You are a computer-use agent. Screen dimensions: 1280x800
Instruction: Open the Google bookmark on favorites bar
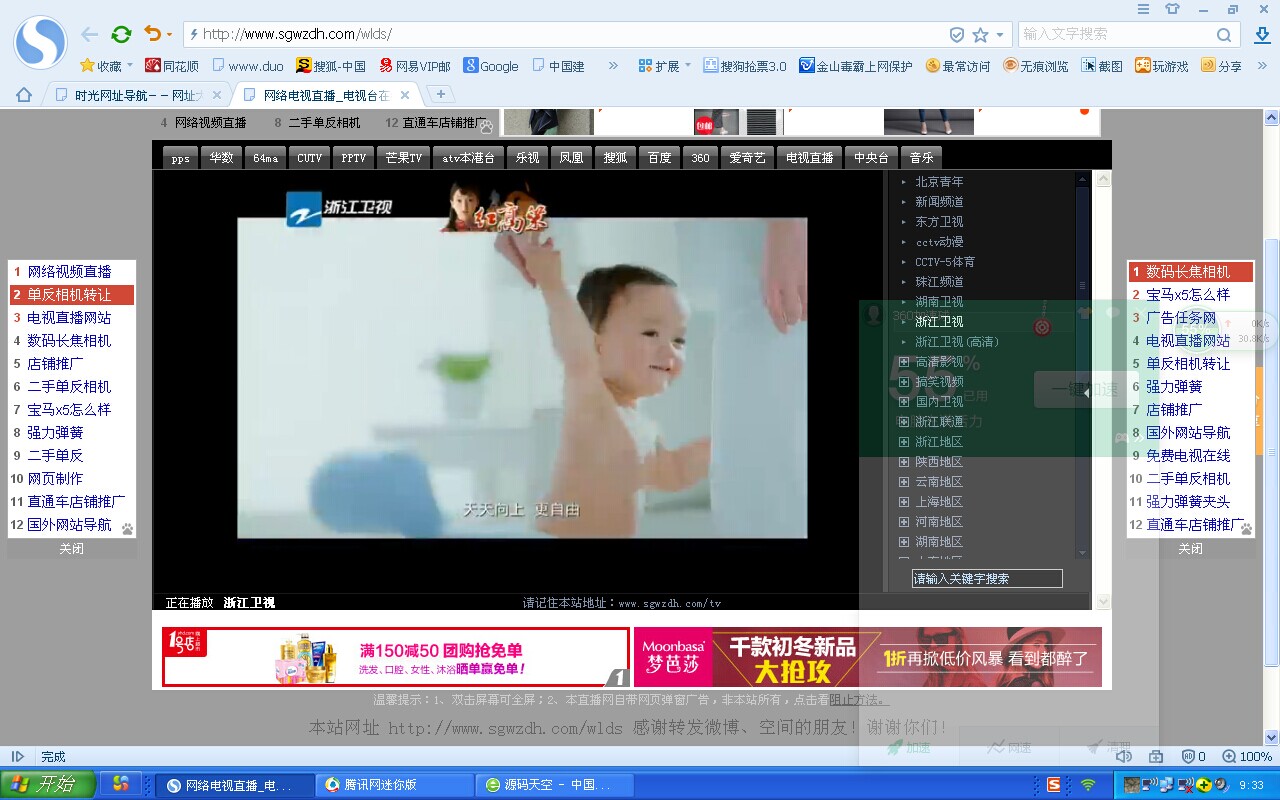pos(491,66)
